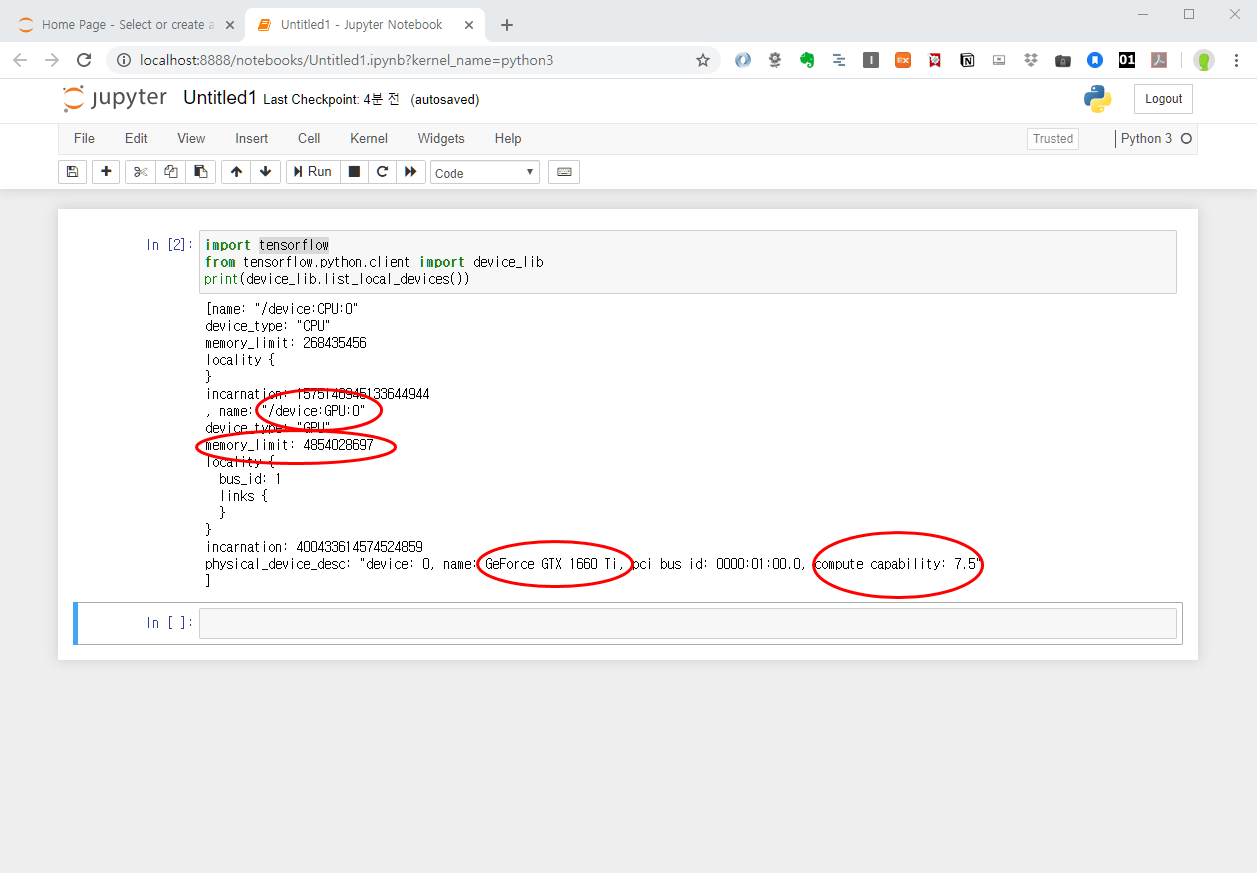
Task: Go back in browser history
Action: [x=21, y=60]
